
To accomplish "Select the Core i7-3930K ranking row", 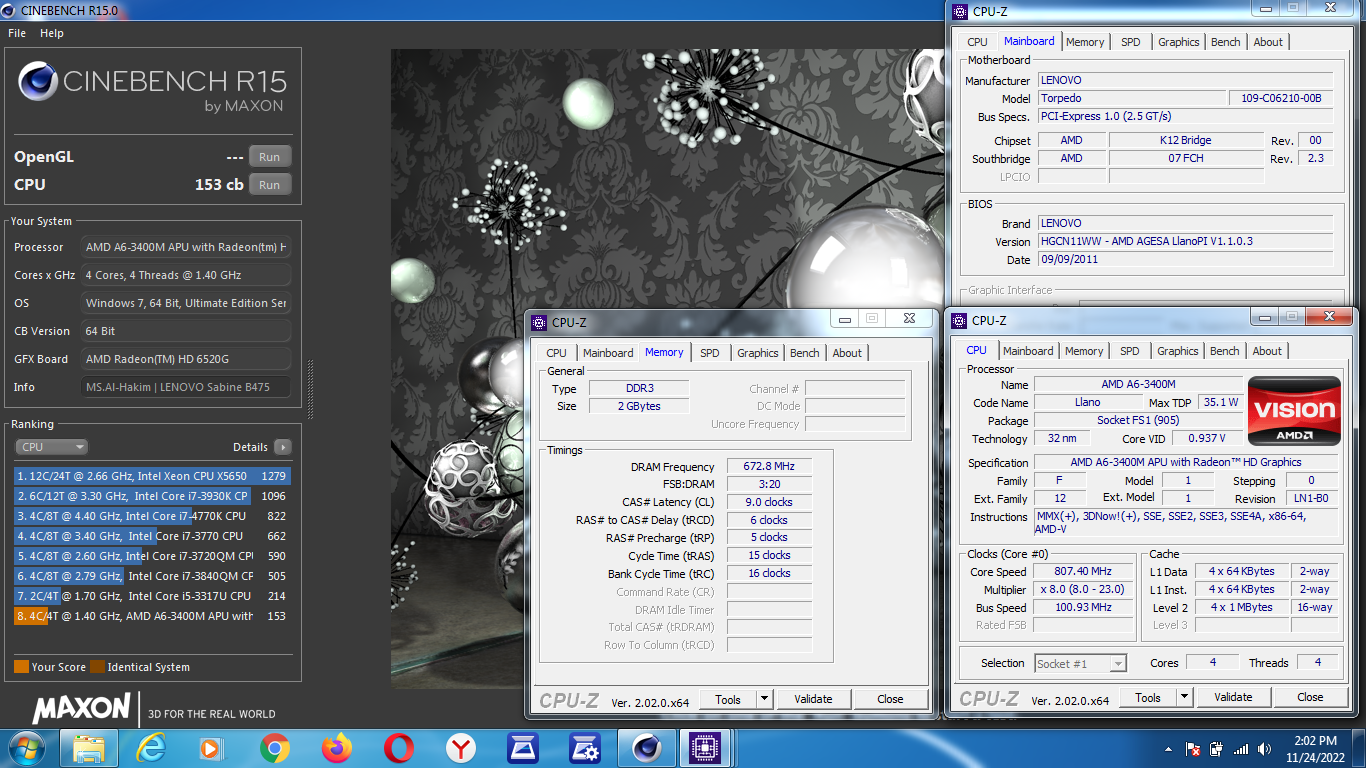I will pos(151,496).
